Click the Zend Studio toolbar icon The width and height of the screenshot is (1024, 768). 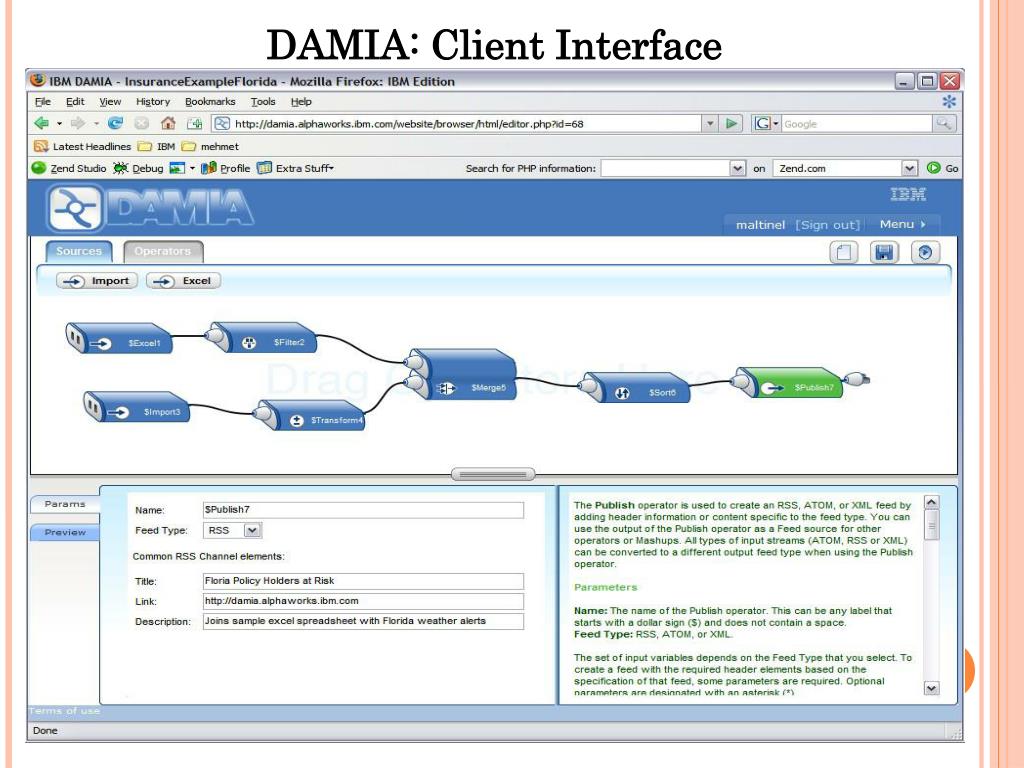[39, 168]
